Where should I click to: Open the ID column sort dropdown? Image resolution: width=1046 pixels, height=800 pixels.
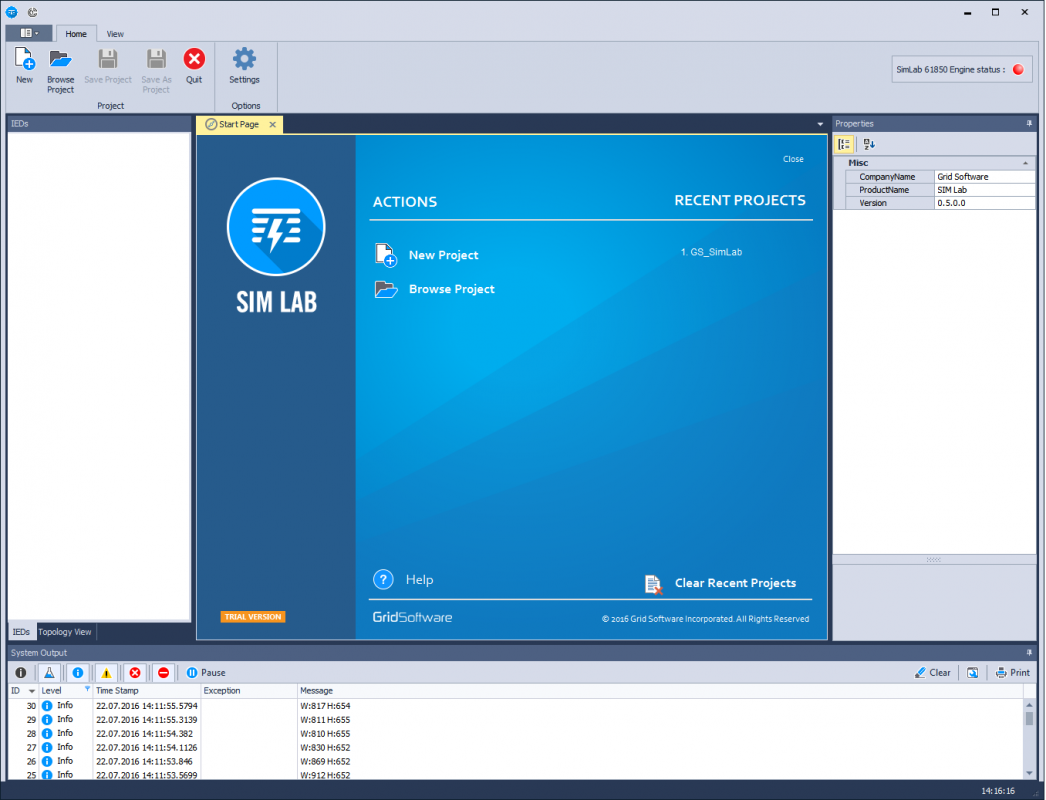(34, 689)
